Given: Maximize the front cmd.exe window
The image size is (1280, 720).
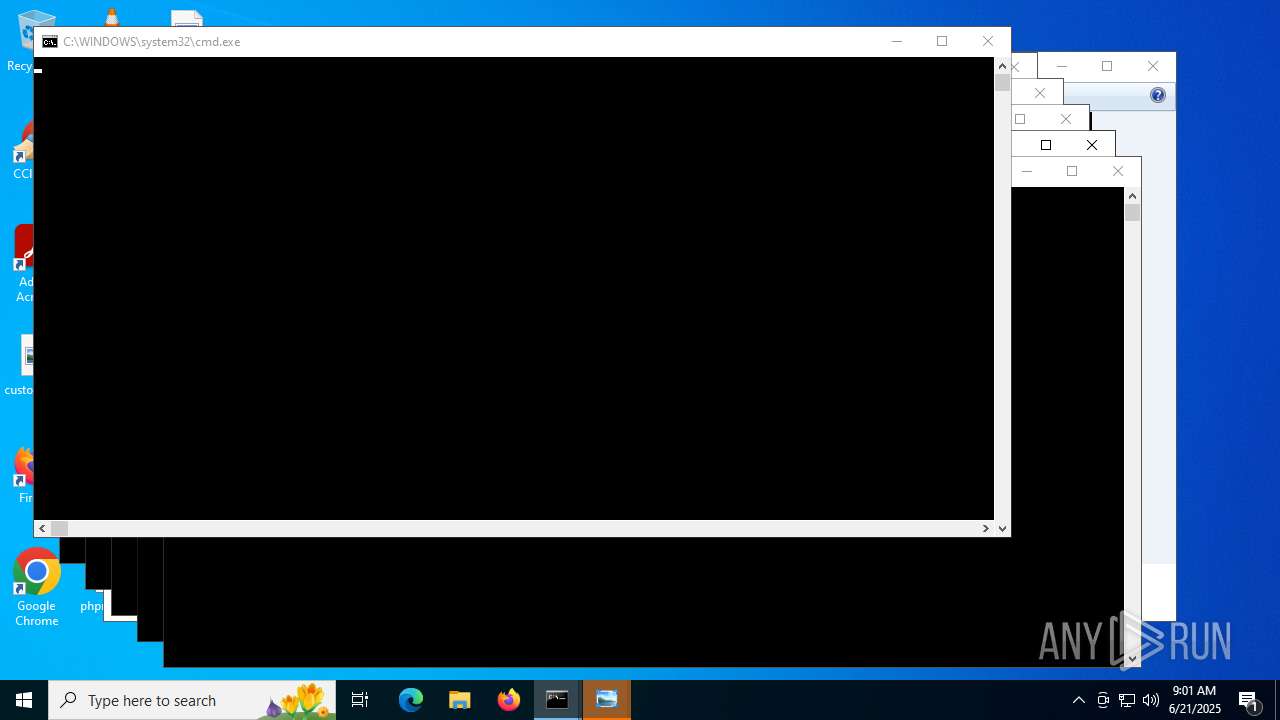Looking at the screenshot, I should [x=942, y=41].
